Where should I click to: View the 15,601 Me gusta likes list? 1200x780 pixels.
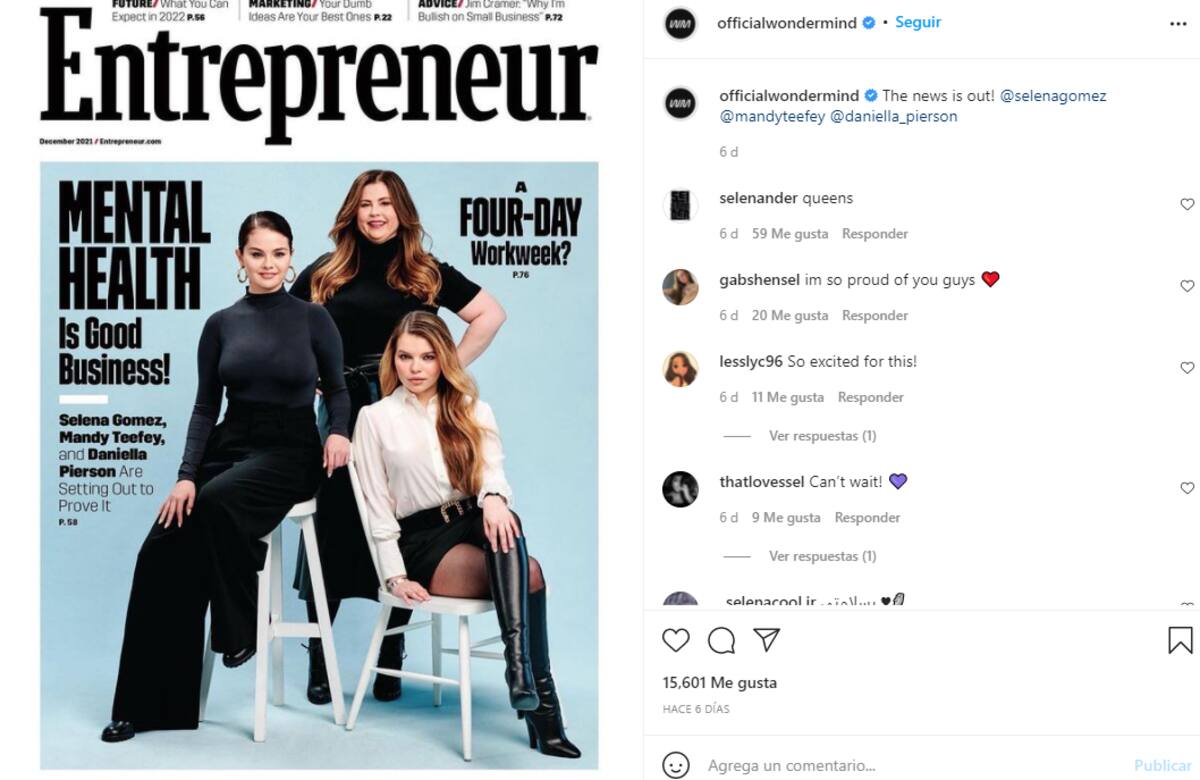pyautogui.click(x=719, y=683)
